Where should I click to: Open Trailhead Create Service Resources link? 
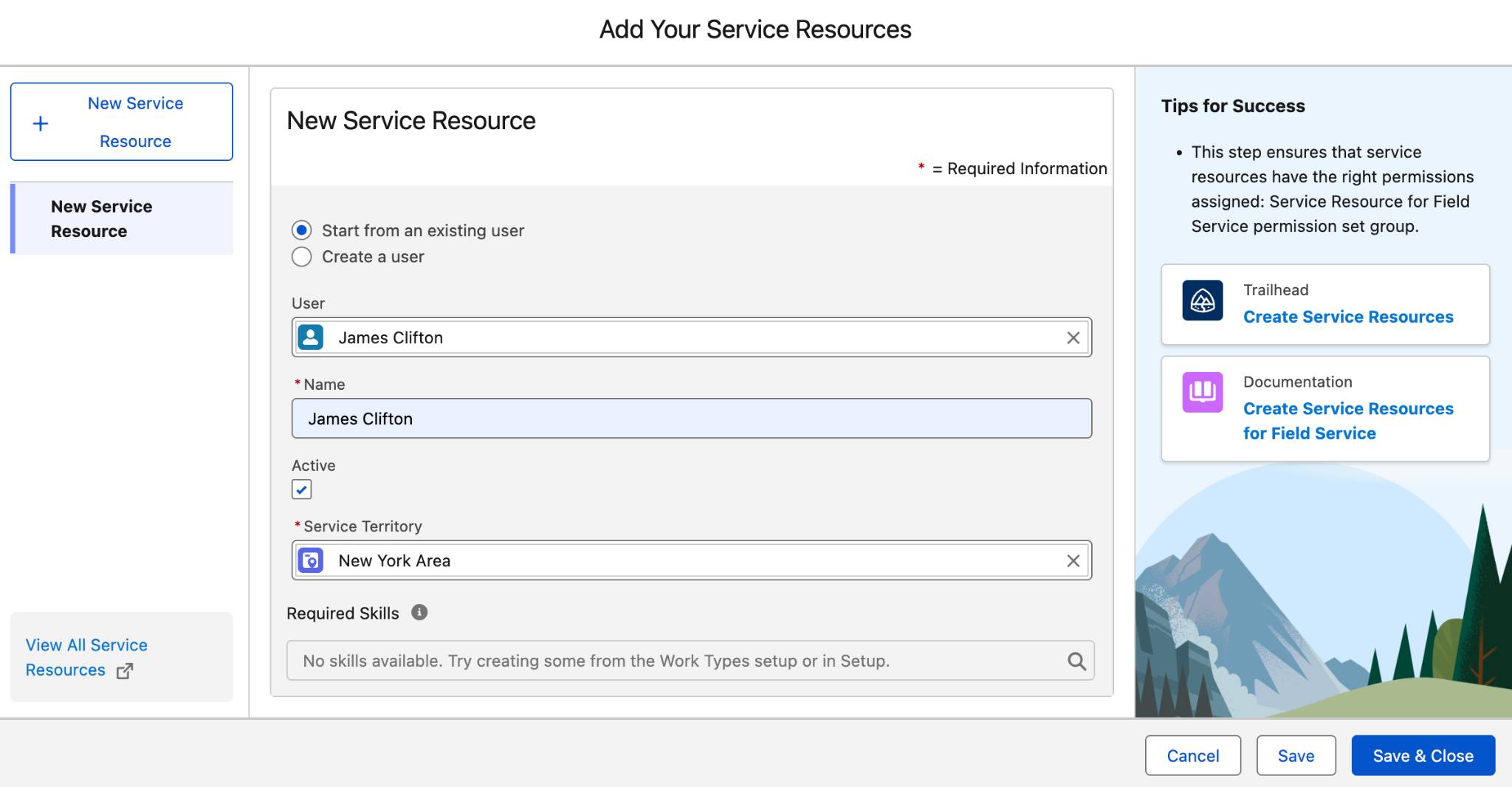1348,317
